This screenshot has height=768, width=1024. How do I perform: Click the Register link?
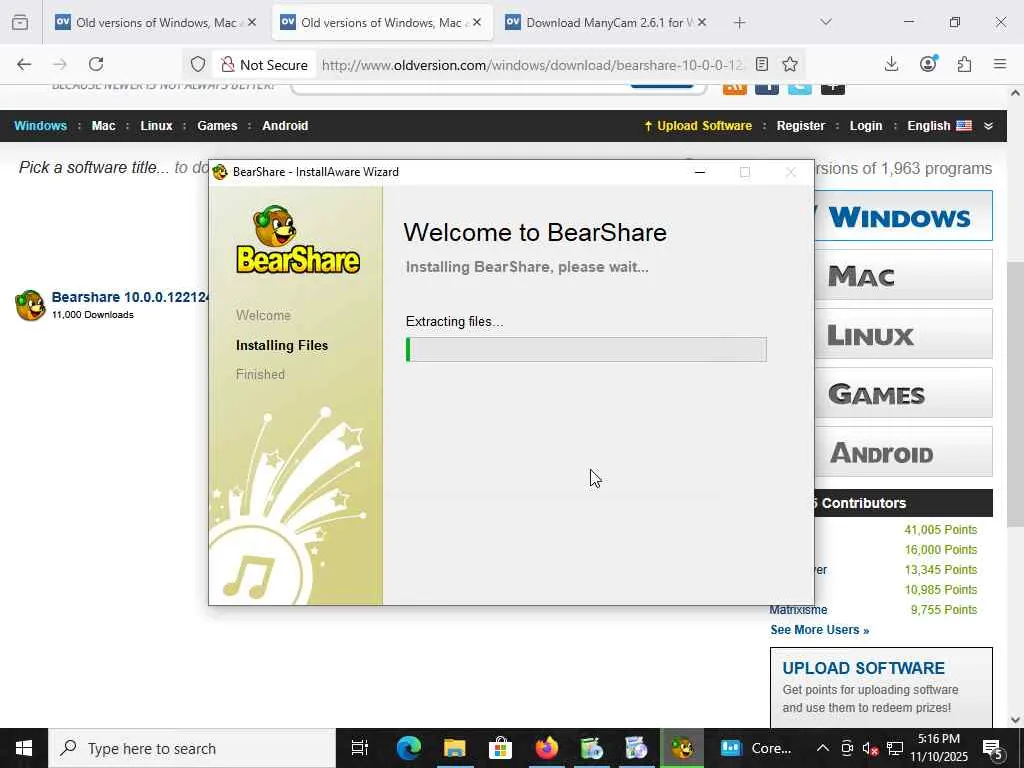click(801, 125)
